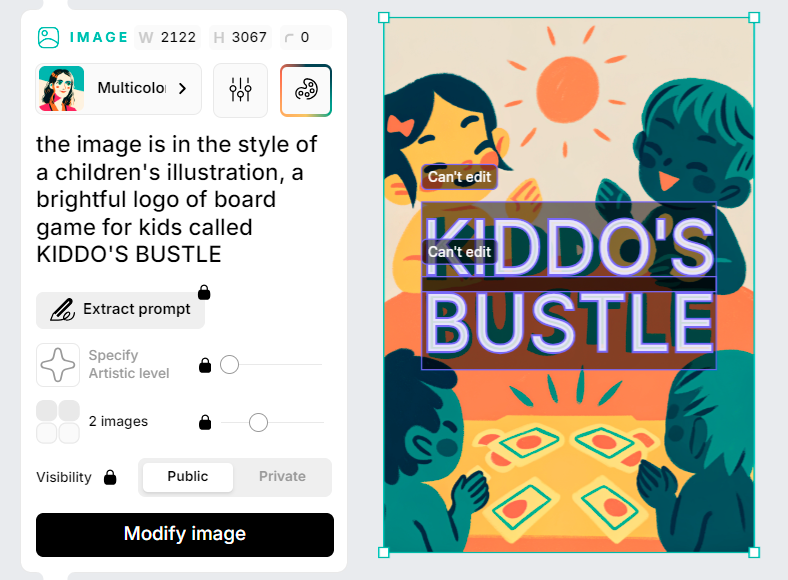This screenshot has height=580, width=788.
Task: Open the color palette icon button
Action: coord(306,90)
